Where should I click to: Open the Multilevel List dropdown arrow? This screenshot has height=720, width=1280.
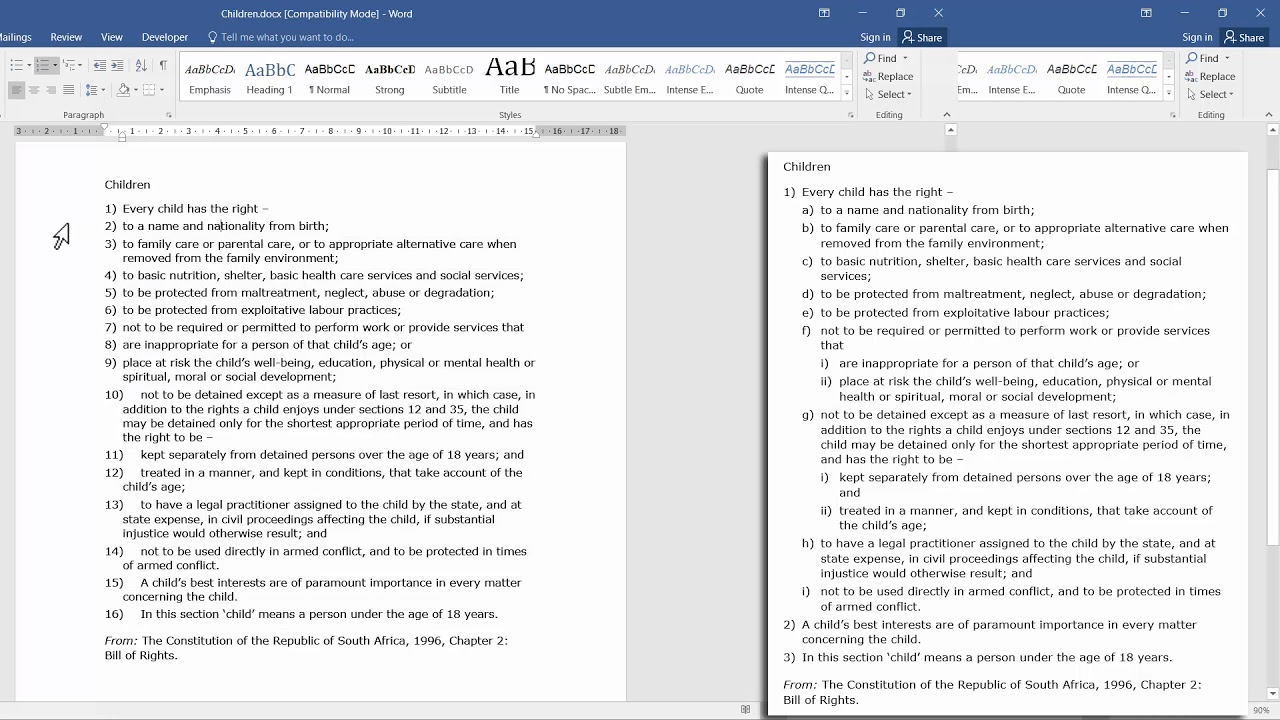81,65
